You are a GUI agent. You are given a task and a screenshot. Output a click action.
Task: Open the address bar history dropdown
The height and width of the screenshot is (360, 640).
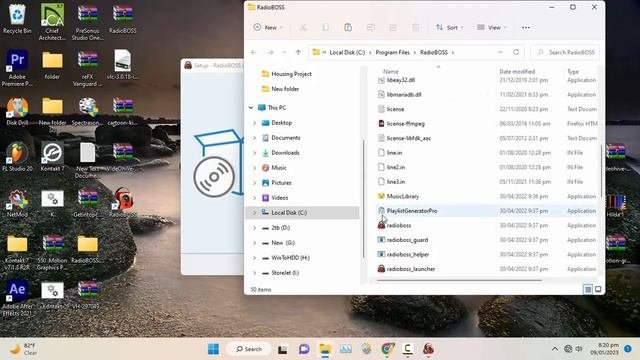pyautogui.click(x=500, y=52)
